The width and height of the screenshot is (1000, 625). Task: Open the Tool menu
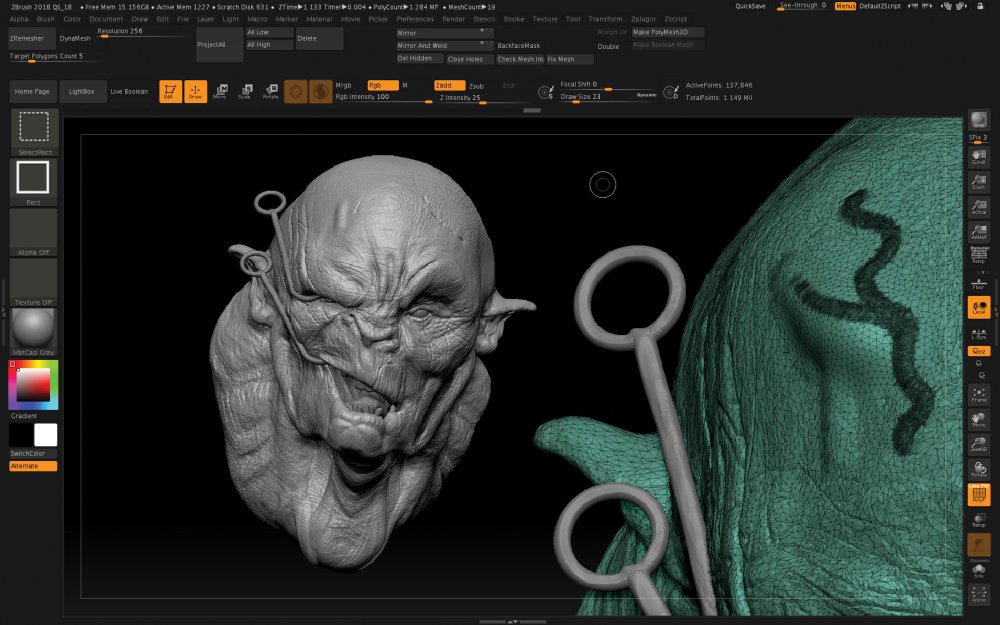coord(573,19)
